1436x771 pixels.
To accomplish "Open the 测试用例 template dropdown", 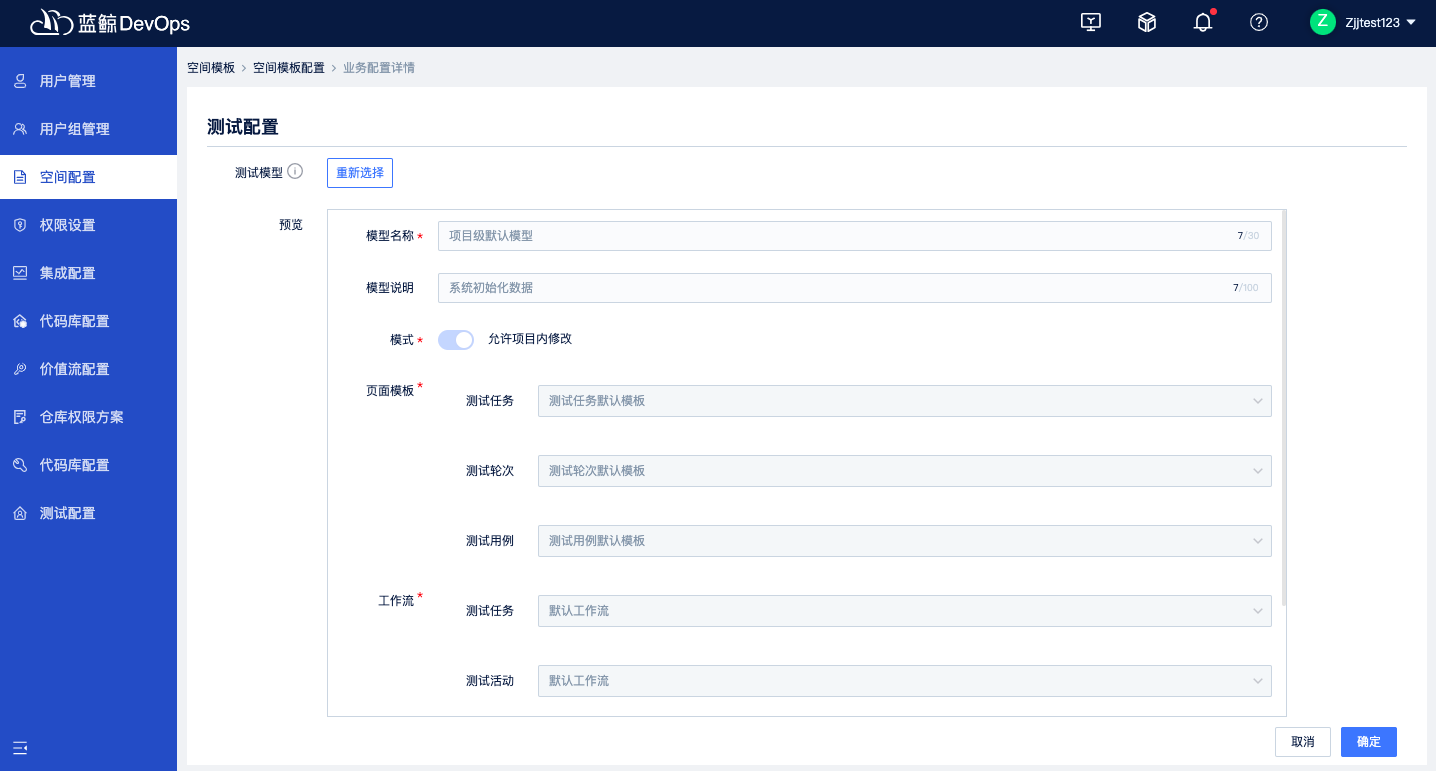I will (905, 541).
